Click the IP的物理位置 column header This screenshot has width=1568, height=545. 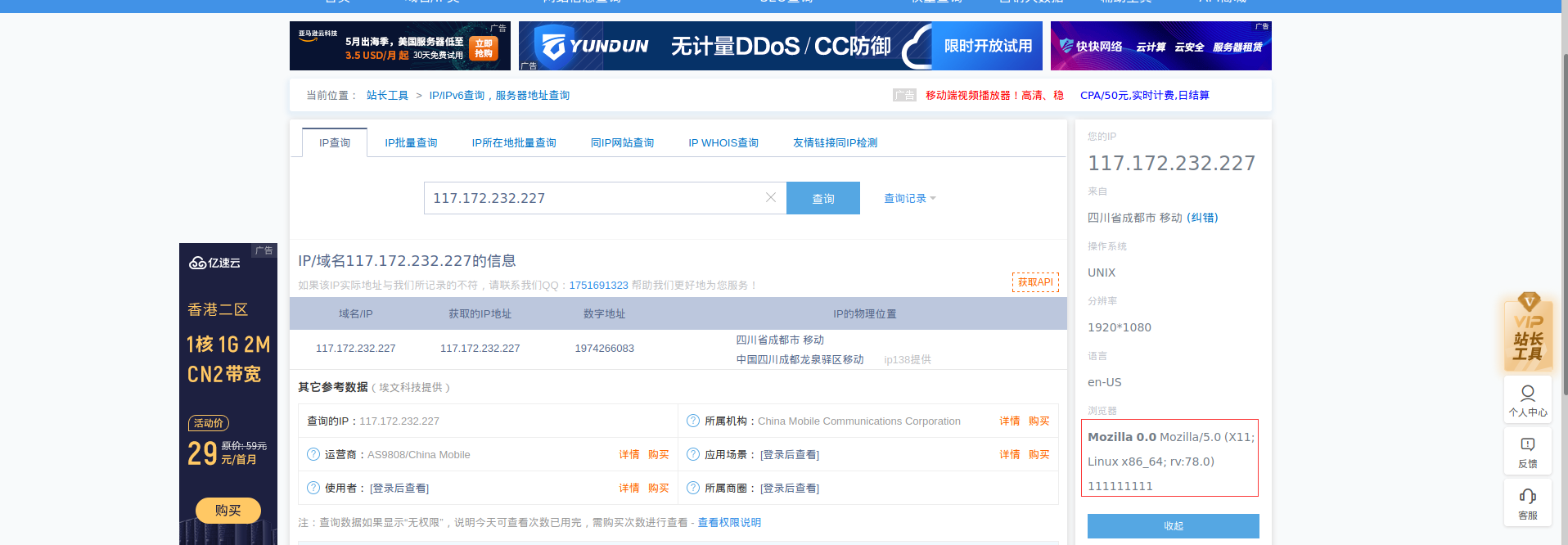pos(865,314)
